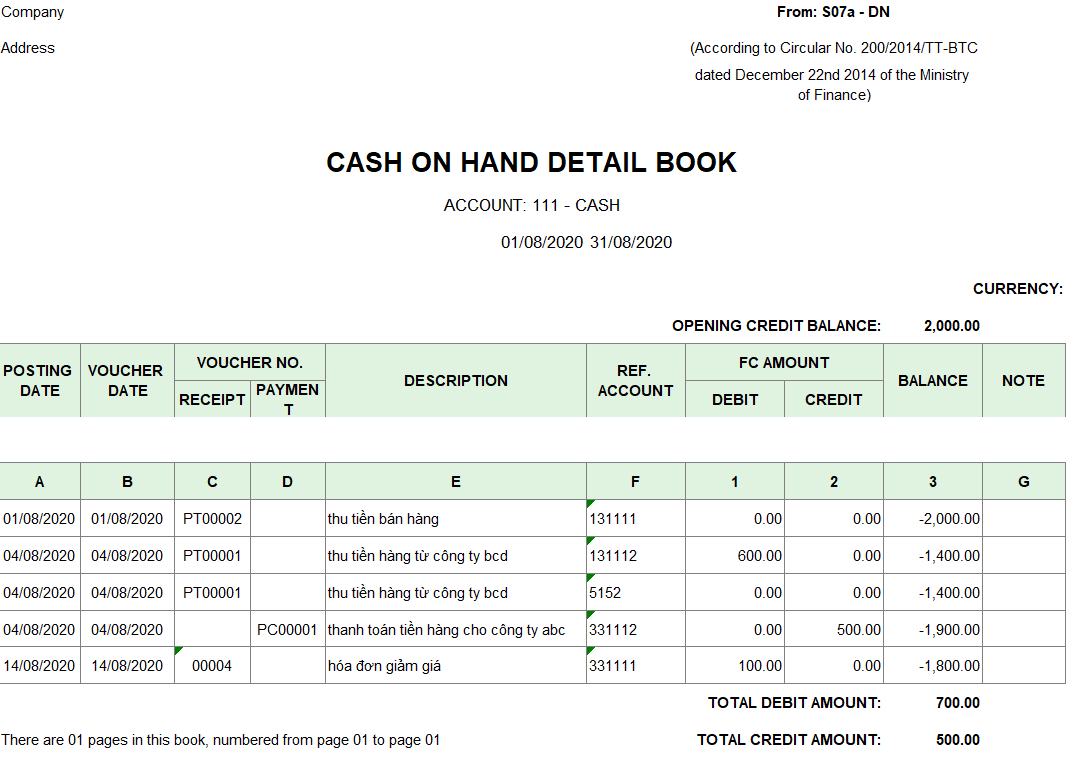This screenshot has height=759, width=1078.
Task: Click the 14/08/2020 posting date cell
Action: click(39, 666)
